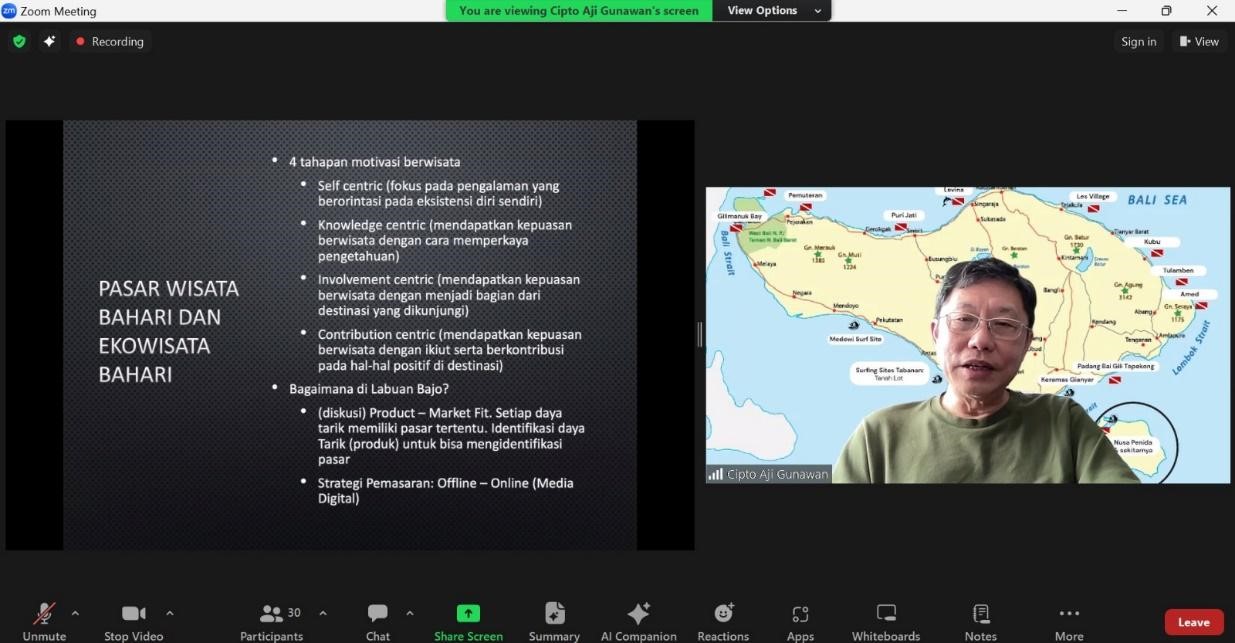1235x643 pixels.
Task: Click the "Medowi Surf Site" map label
Action: pos(855,338)
